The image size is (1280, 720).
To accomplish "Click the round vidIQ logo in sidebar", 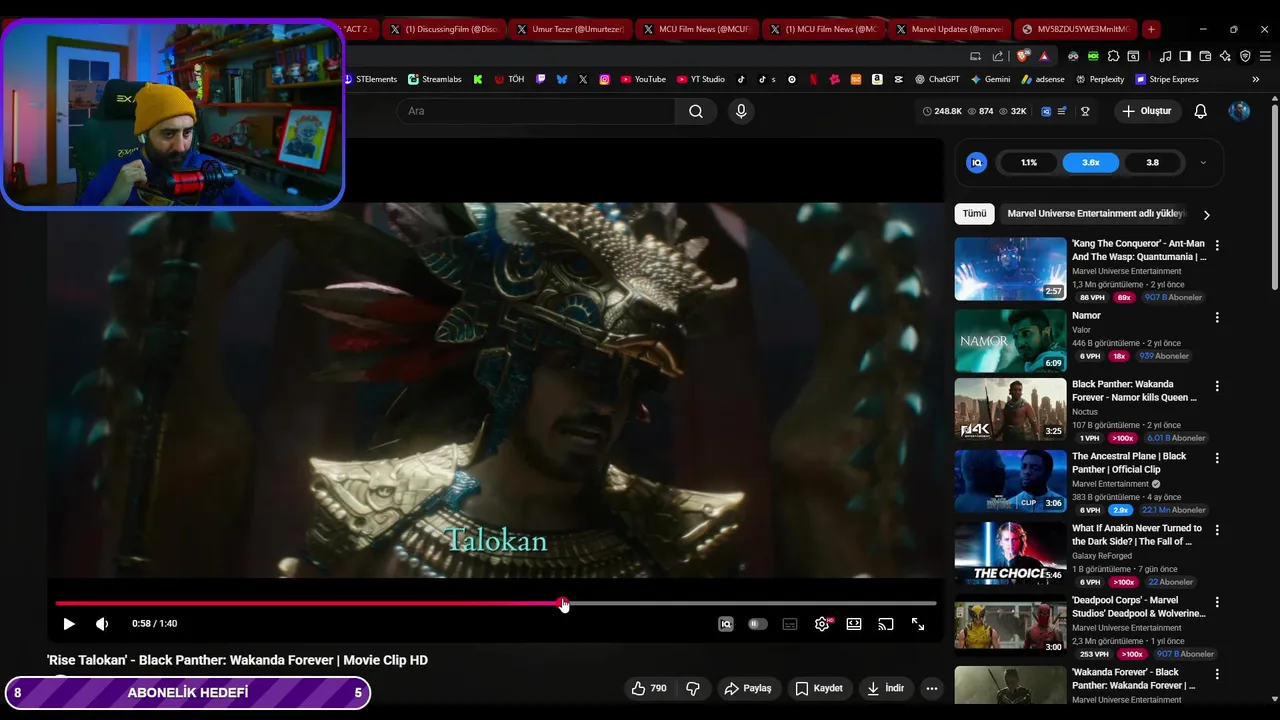I will click(x=977, y=162).
